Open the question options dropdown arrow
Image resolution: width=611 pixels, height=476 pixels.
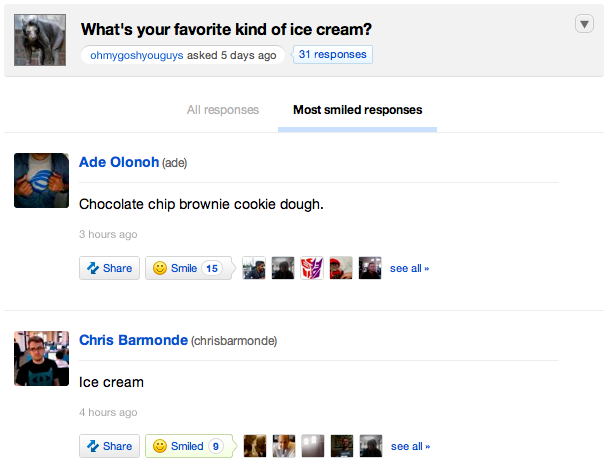coord(585,24)
